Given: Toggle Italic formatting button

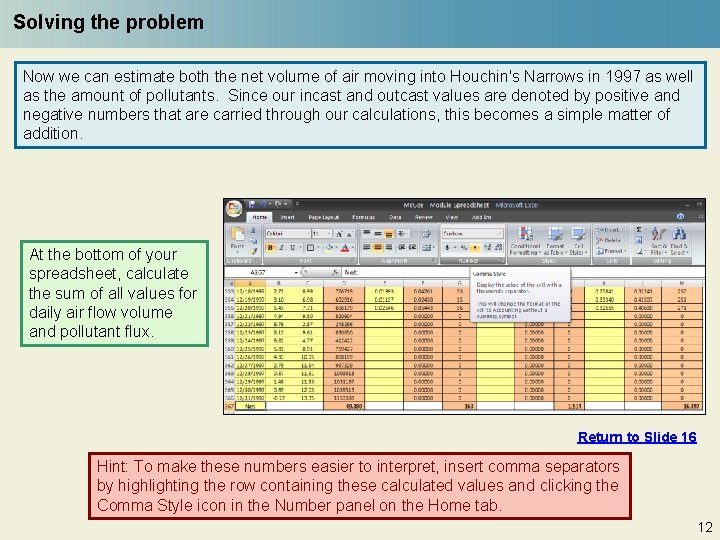Looking at the screenshot, I should pyautogui.click(x=281, y=248).
